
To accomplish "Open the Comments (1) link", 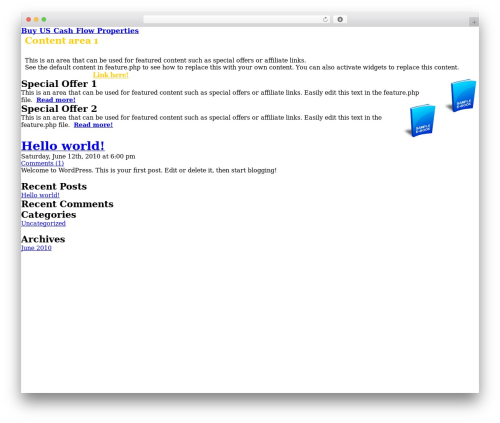I will (42, 163).
